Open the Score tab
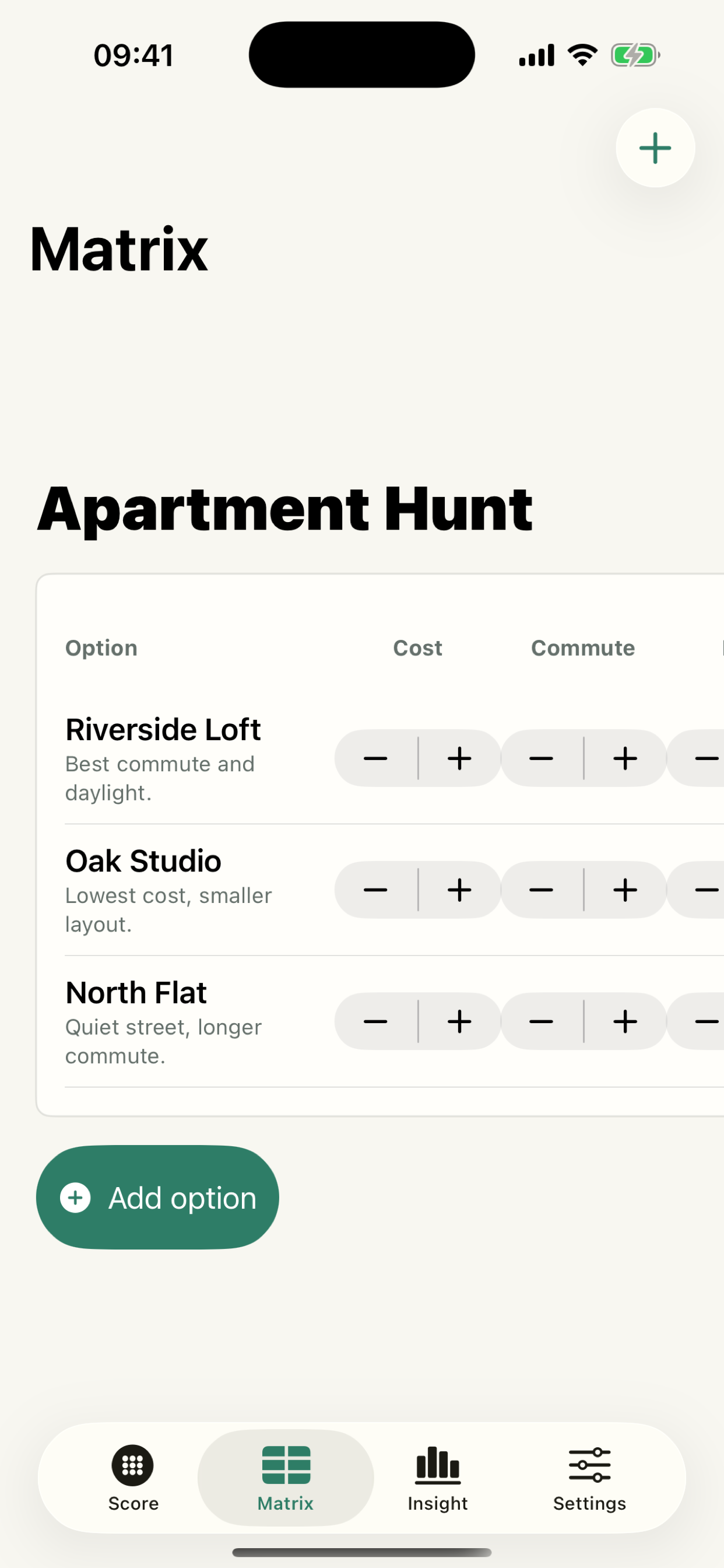 click(x=133, y=1478)
